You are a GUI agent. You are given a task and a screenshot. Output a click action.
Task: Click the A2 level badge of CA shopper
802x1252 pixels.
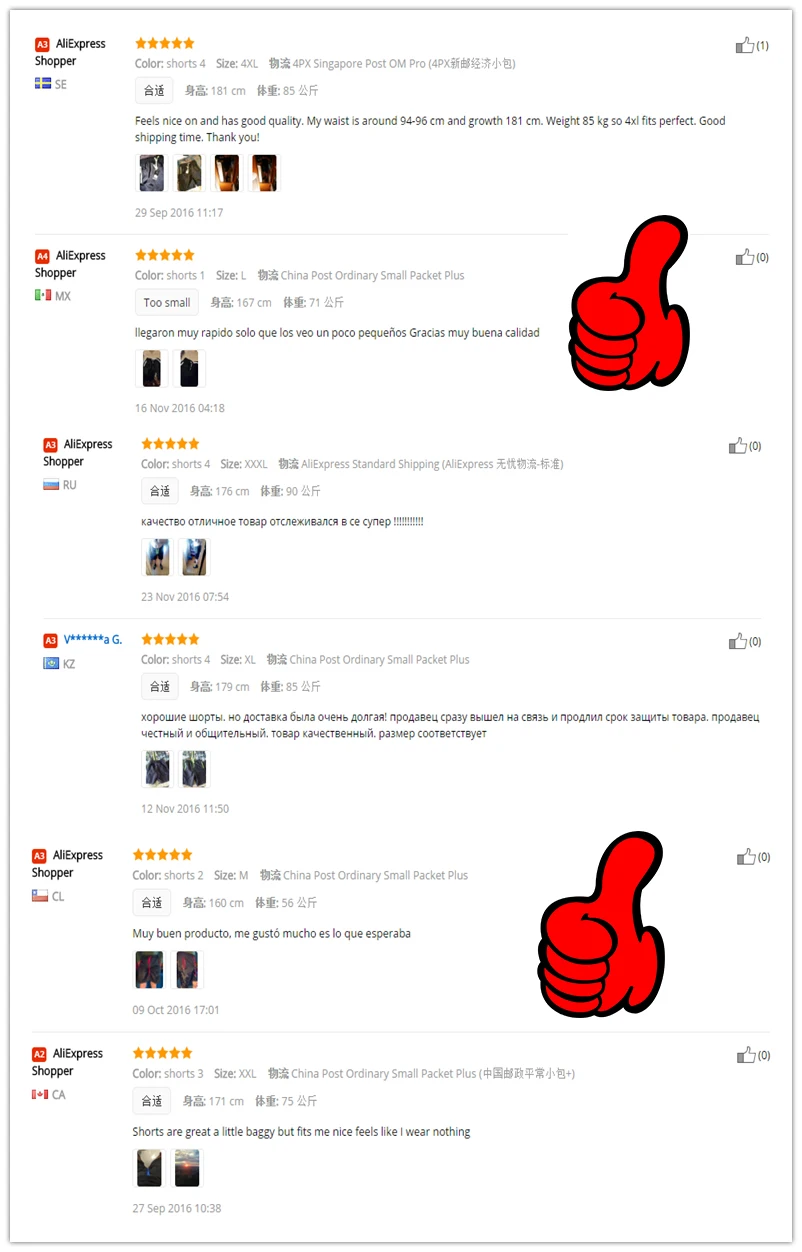39,1054
